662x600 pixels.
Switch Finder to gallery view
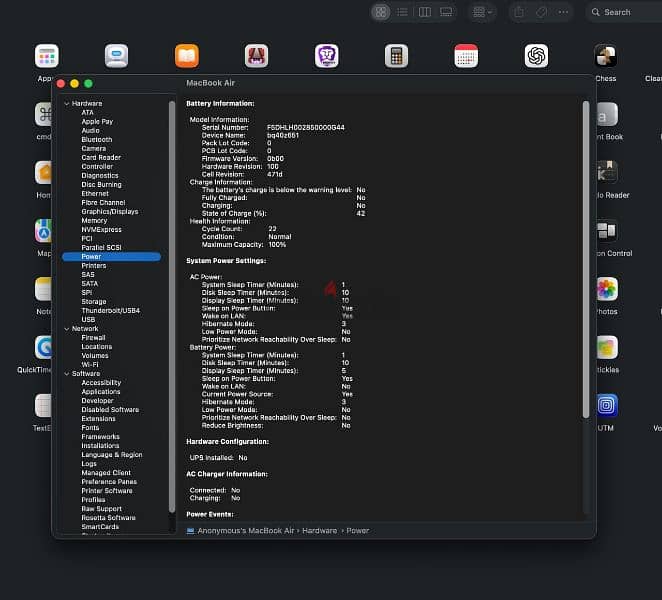pos(446,12)
